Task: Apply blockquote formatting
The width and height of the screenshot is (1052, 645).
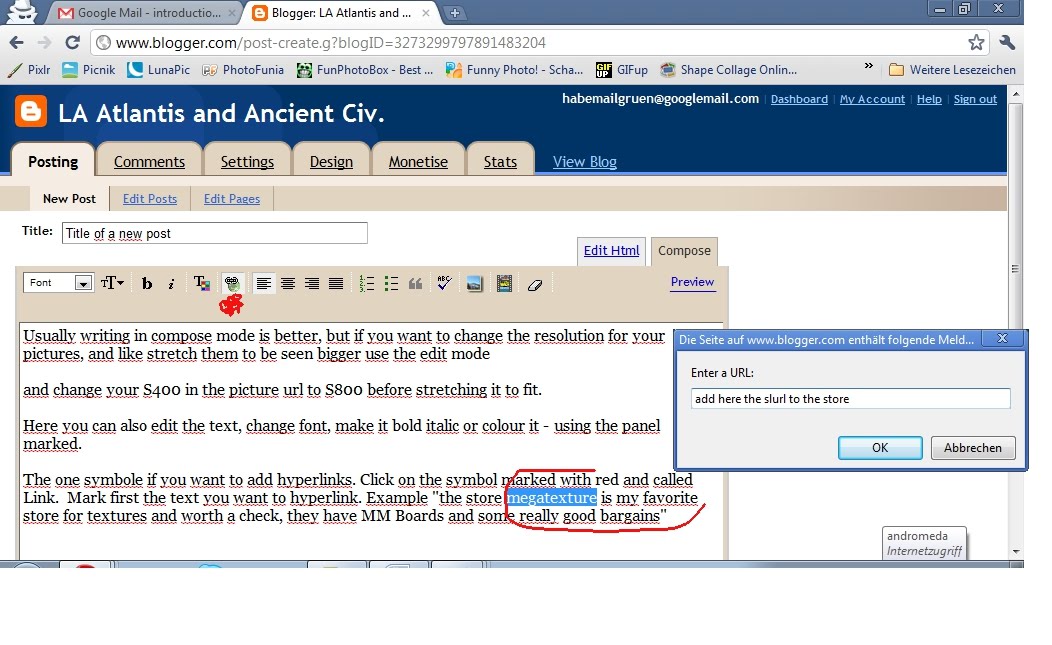Action: click(415, 284)
